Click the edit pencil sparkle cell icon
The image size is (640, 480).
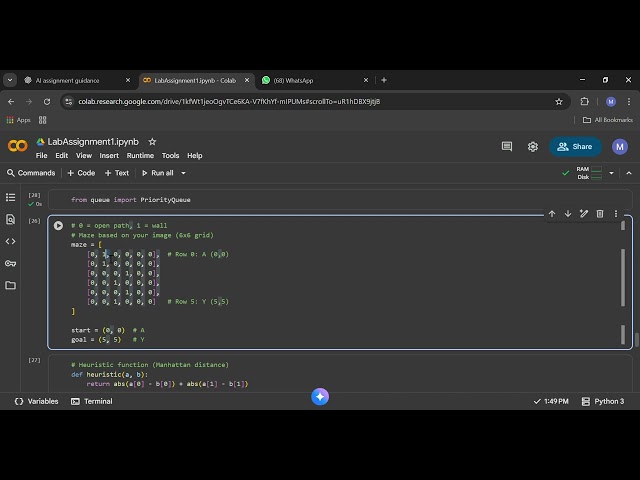584,213
